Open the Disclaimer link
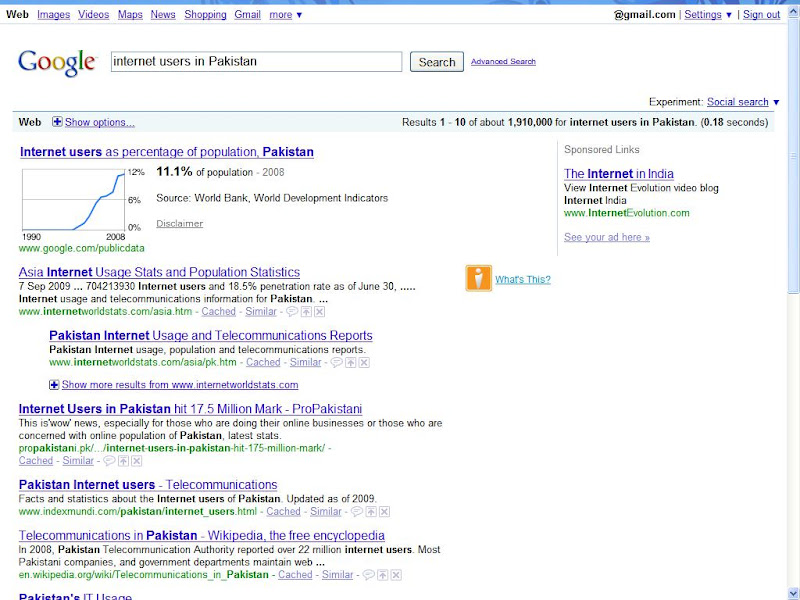 tap(180, 223)
